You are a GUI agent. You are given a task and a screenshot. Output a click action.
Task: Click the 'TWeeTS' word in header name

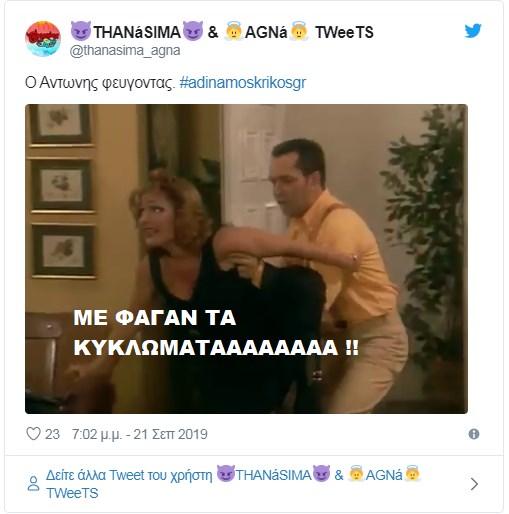344,32
